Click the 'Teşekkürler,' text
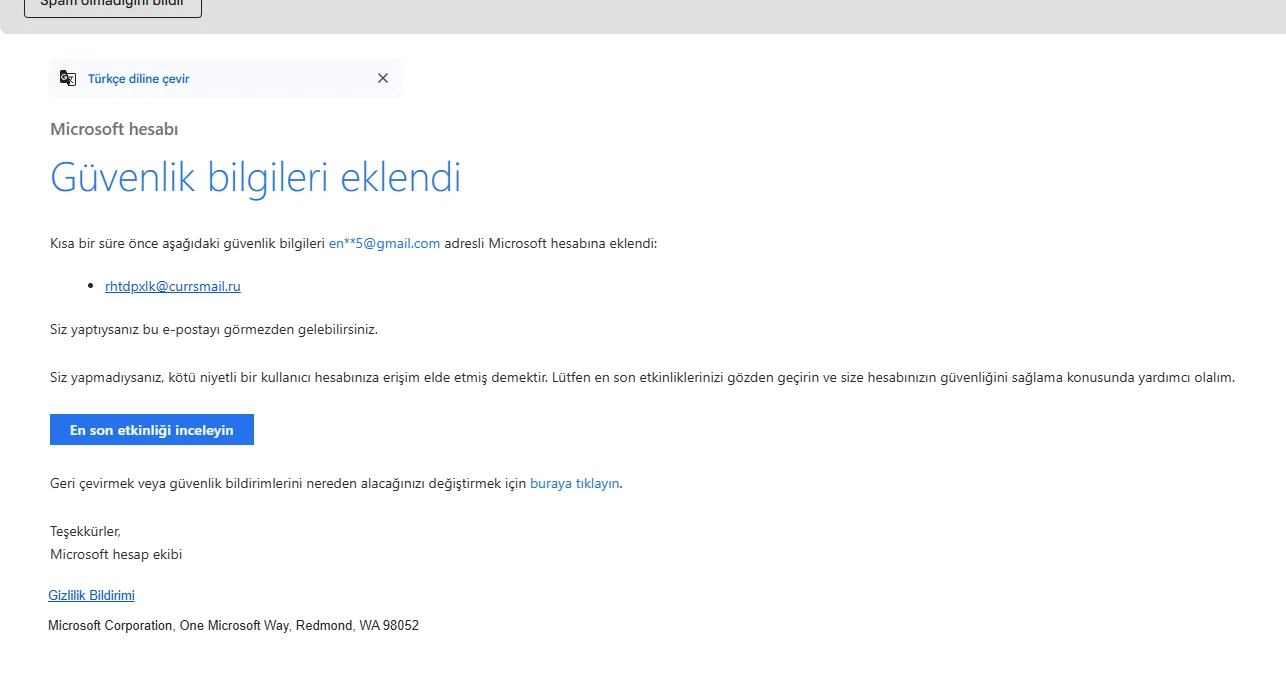 tap(85, 531)
